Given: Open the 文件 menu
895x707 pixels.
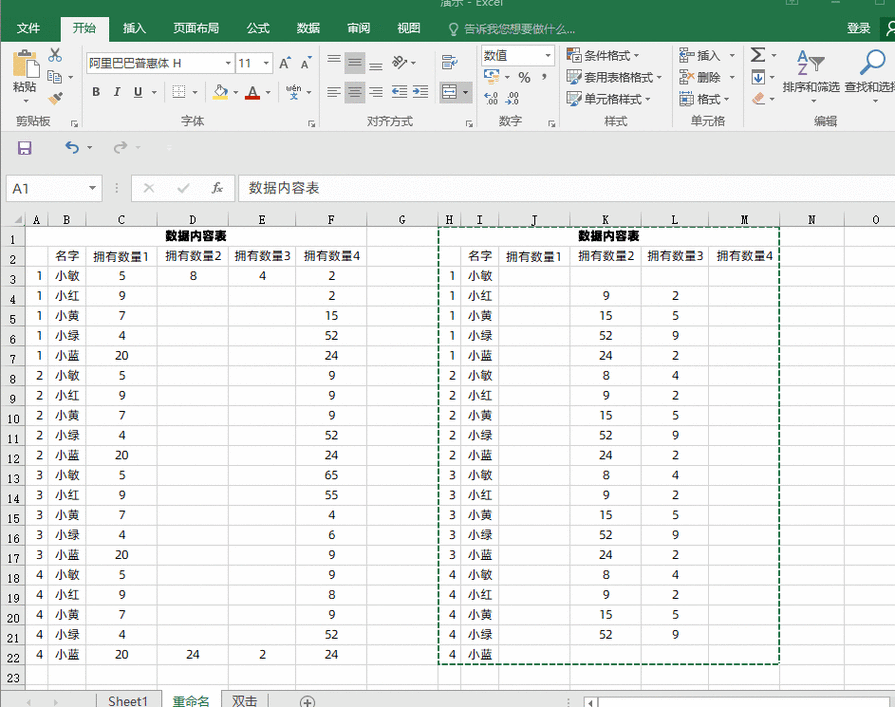Looking at the screenshot, I should pos(31,28).
